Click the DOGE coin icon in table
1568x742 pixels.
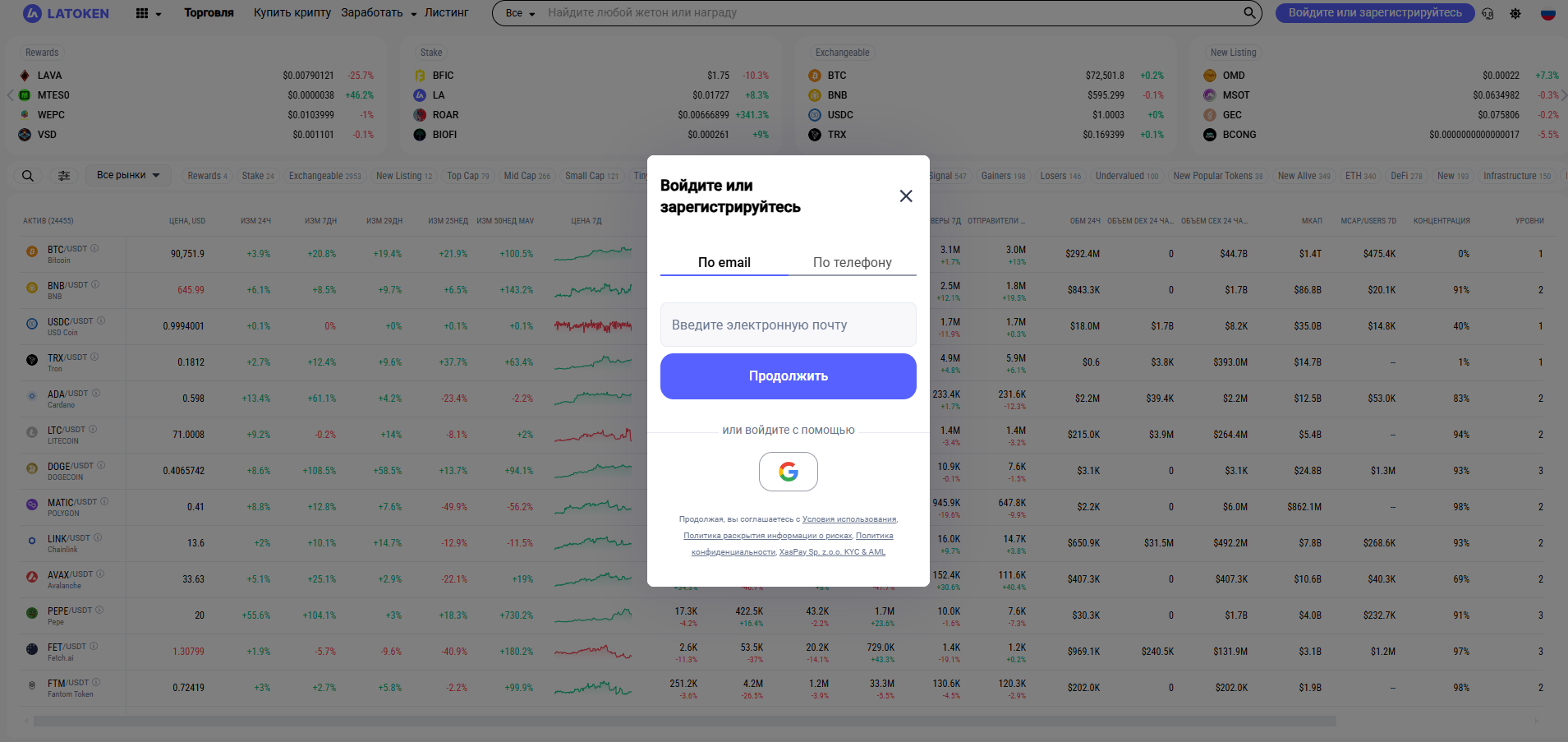click(x=32, y=468)
